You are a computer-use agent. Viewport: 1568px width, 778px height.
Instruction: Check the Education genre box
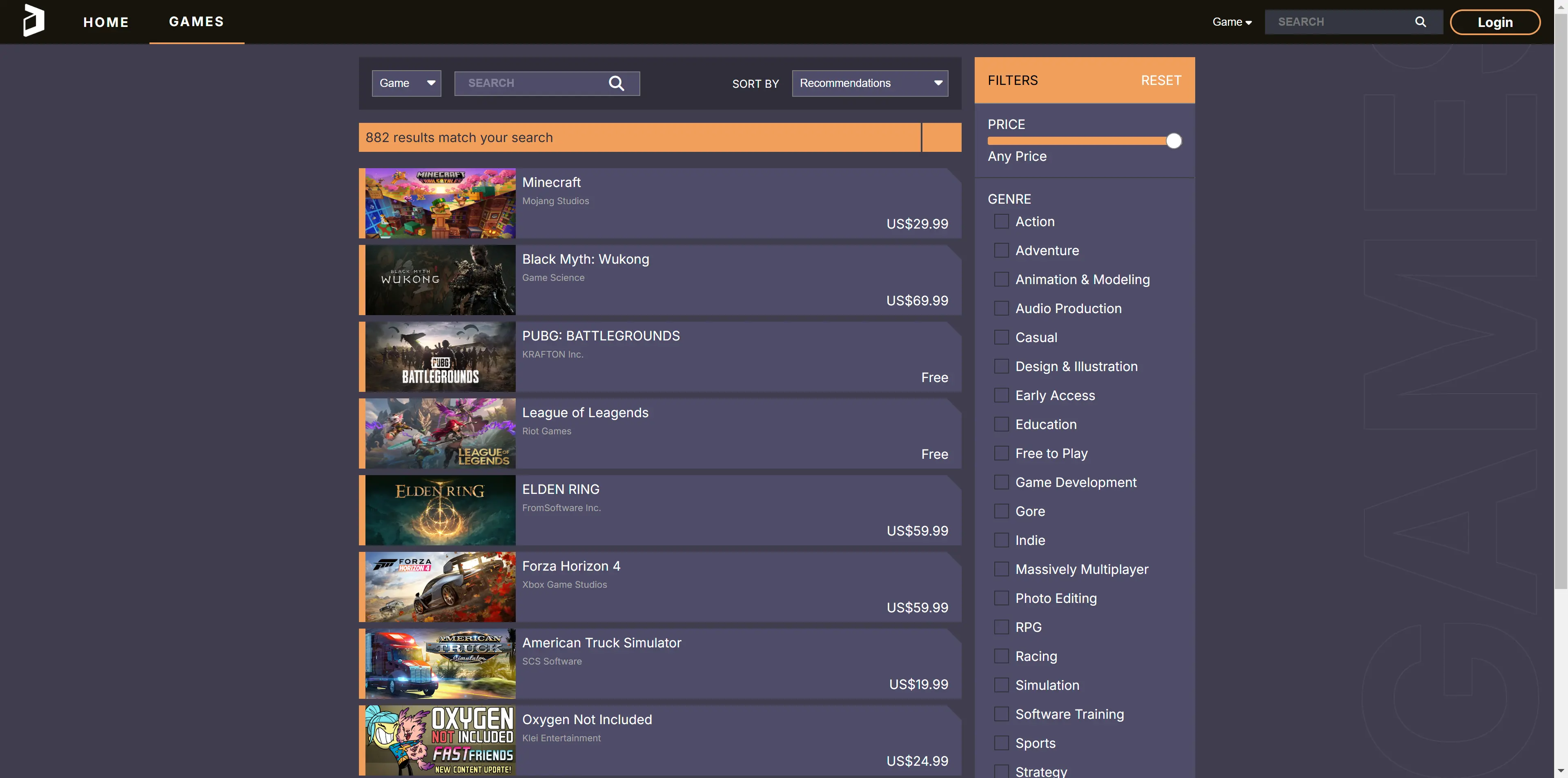1001,425
